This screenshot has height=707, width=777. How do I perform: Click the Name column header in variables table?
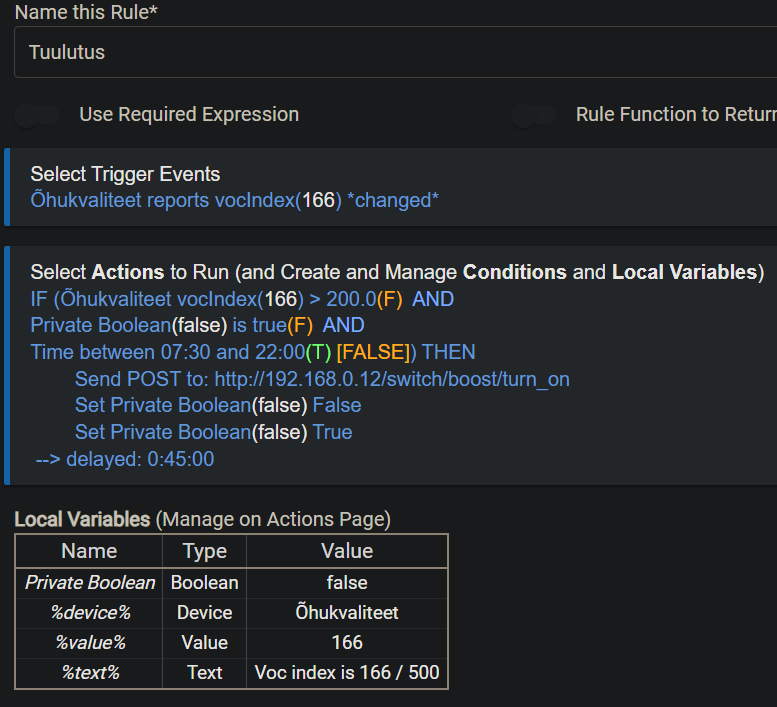tap(89, 551)
